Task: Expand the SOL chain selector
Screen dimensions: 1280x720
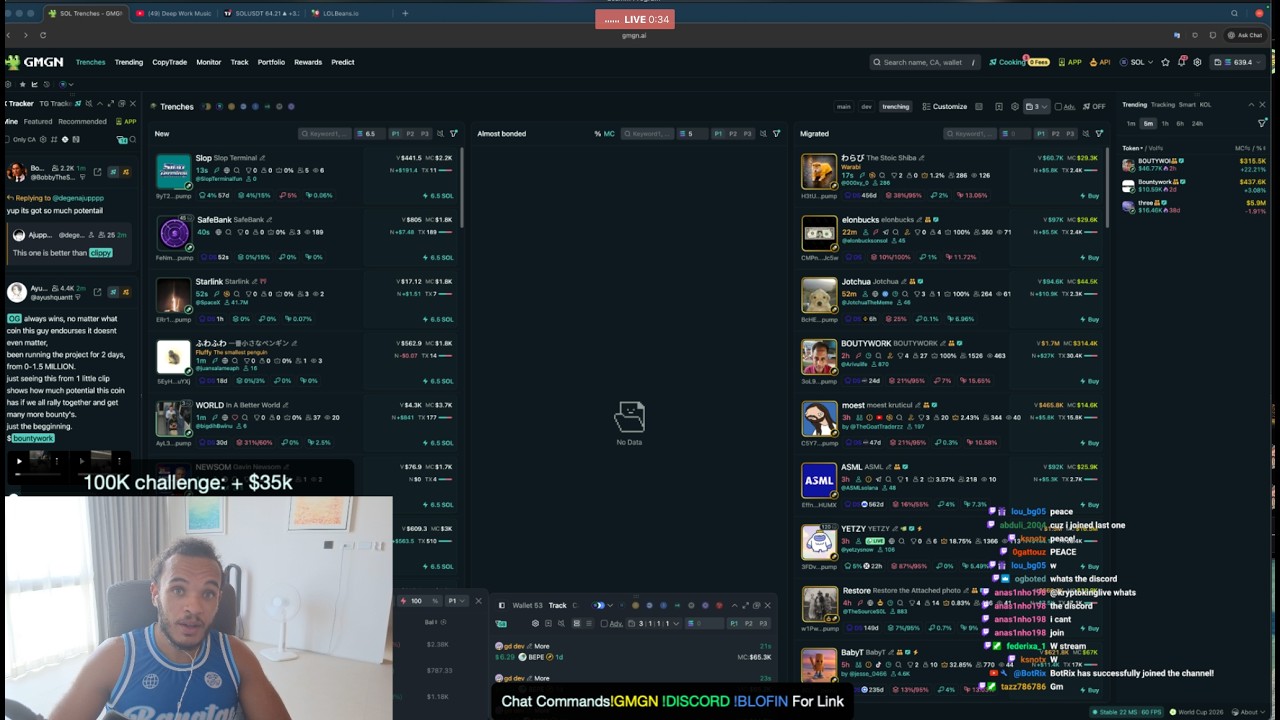Action: (1137, 62)
